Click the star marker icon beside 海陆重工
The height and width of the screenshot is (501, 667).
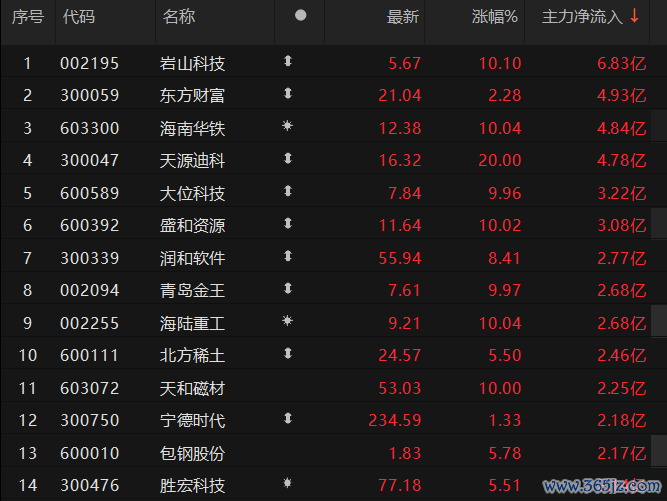coord(288,321)
